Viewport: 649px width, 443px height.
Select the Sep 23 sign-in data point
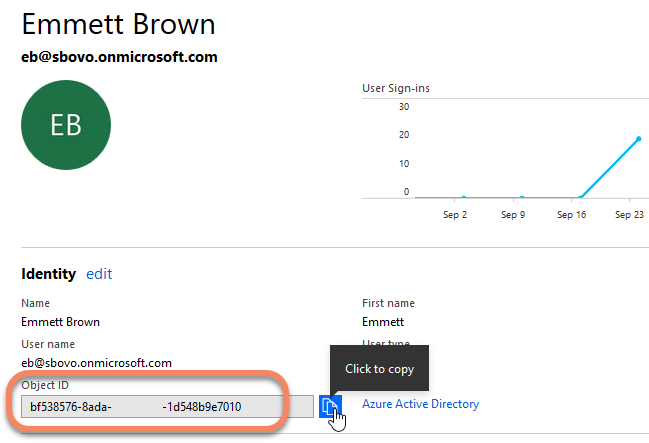coord(638,139)
